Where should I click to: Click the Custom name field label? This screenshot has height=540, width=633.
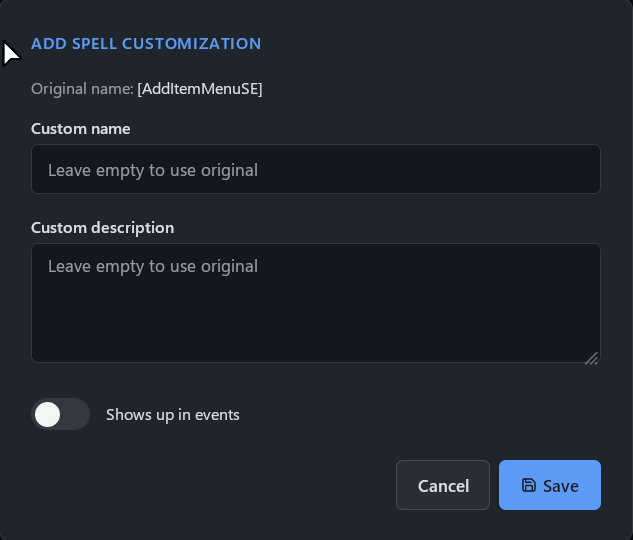coord(81,129)
